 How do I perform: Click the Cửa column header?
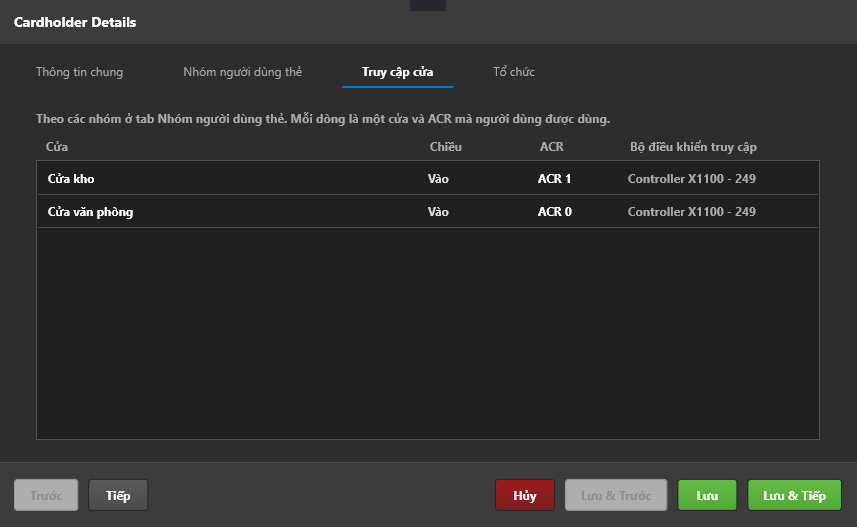57,147
